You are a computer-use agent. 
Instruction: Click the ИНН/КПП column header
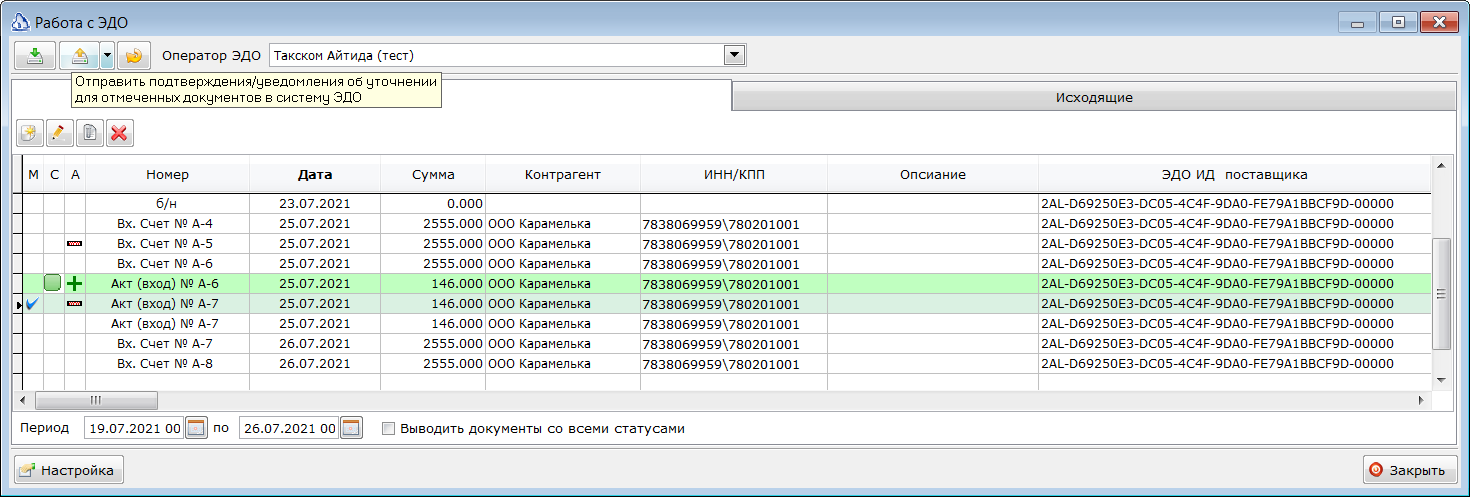click(734, 174)
